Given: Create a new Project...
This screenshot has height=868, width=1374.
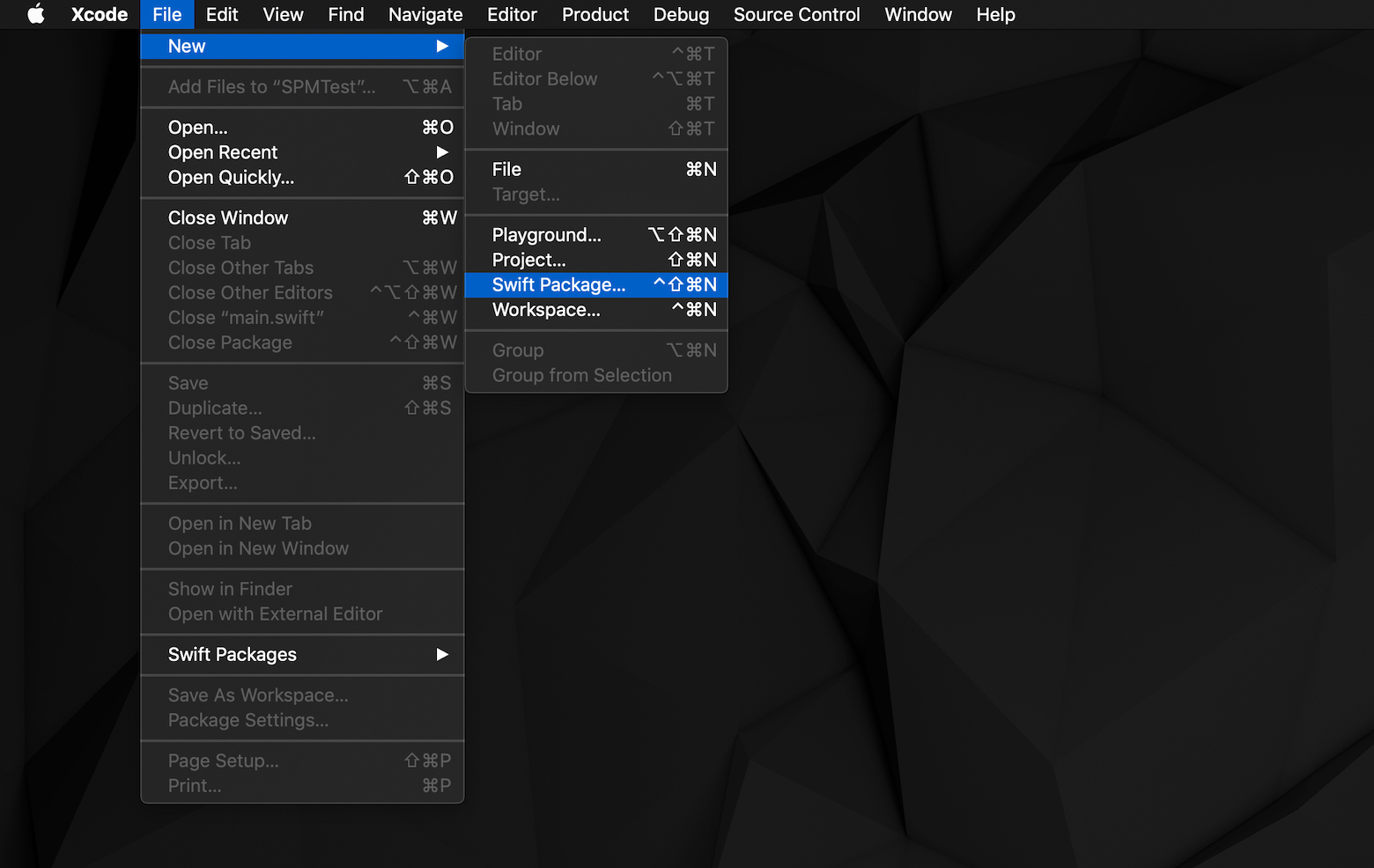Looking at the screenshot, I should point(596,260).
